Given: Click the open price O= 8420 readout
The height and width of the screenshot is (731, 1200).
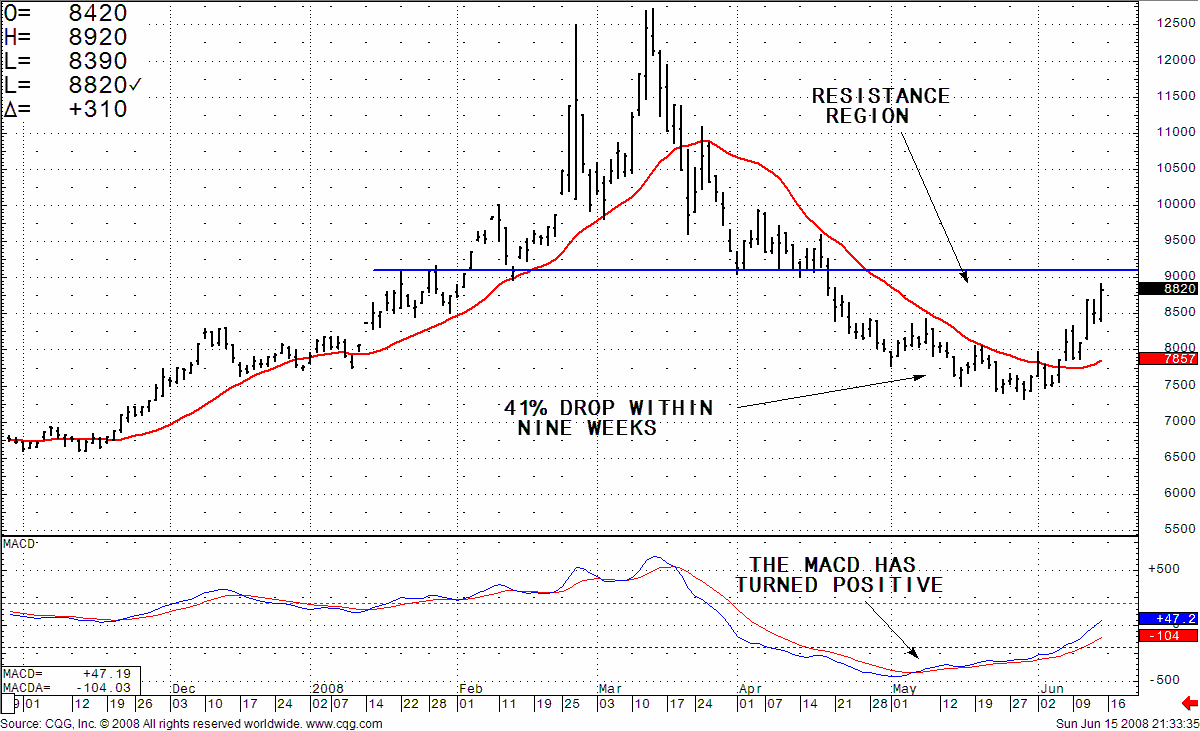Looking at the screenshot, I should coord(66,13).
